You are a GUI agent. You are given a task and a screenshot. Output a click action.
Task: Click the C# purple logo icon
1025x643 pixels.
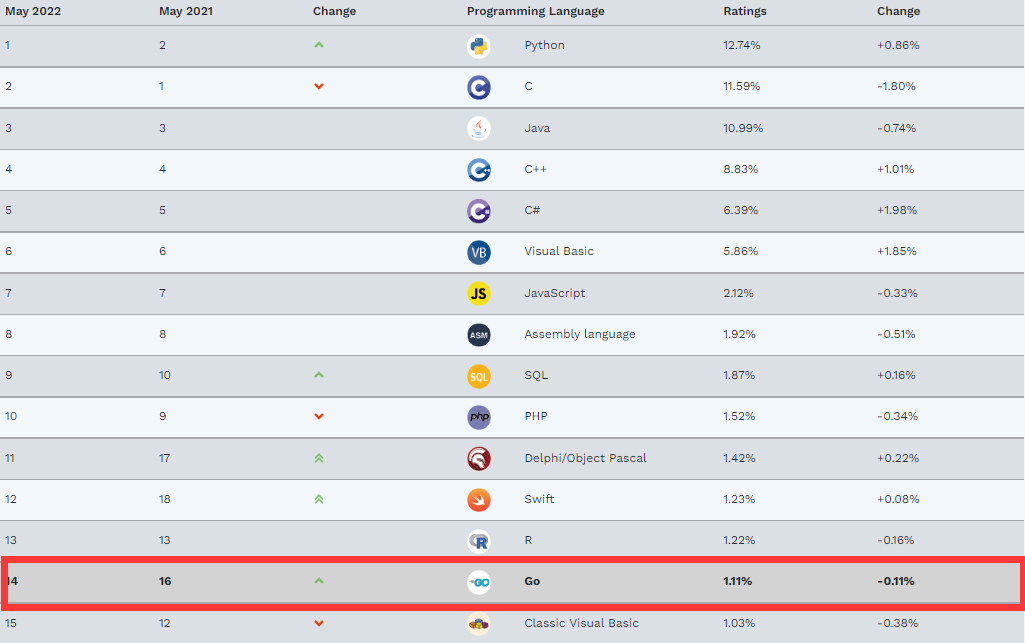[478, 211]
